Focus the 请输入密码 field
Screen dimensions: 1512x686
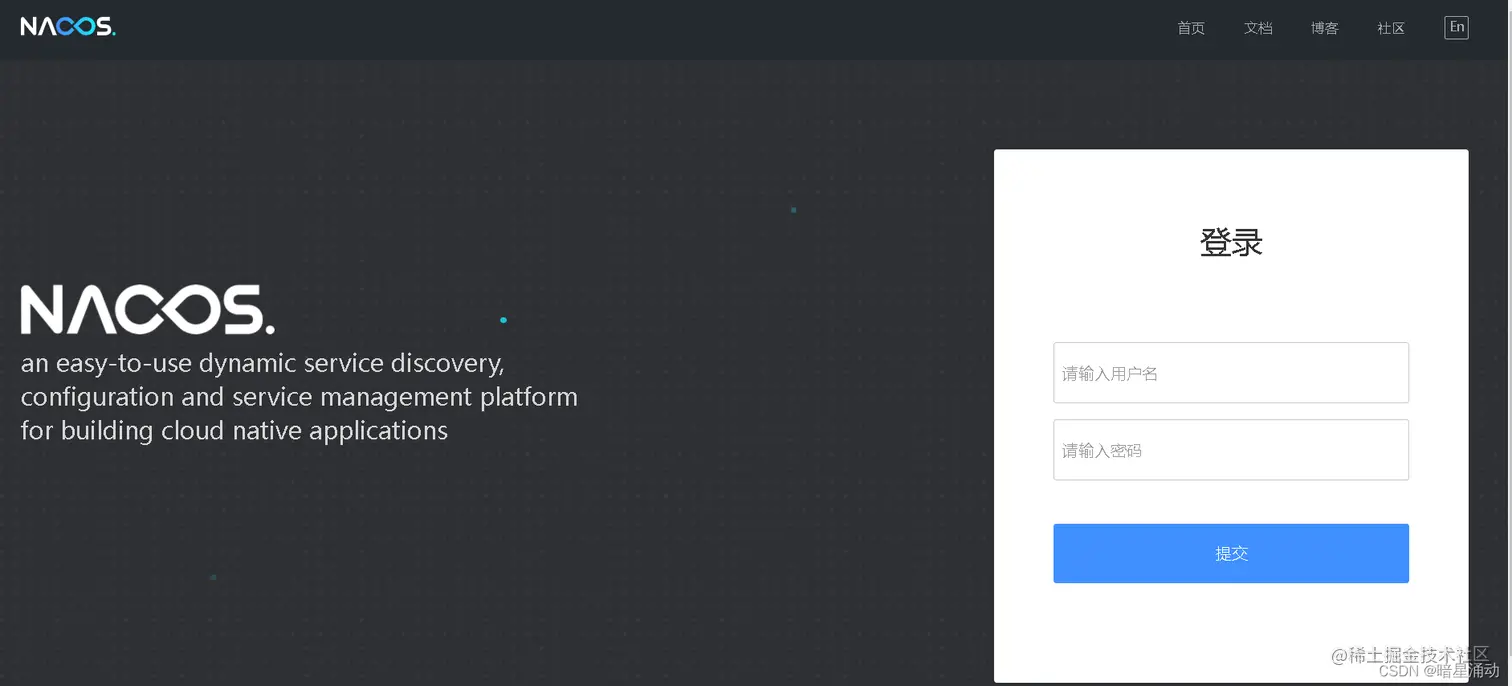(x=1231, y=450)
